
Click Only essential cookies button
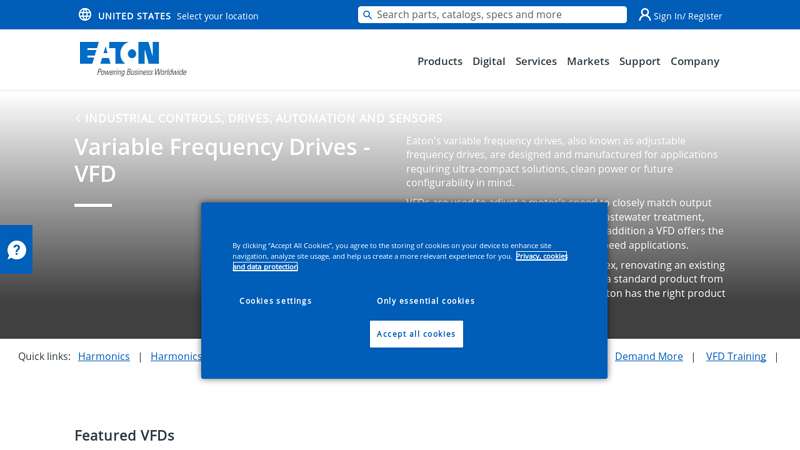426,301
